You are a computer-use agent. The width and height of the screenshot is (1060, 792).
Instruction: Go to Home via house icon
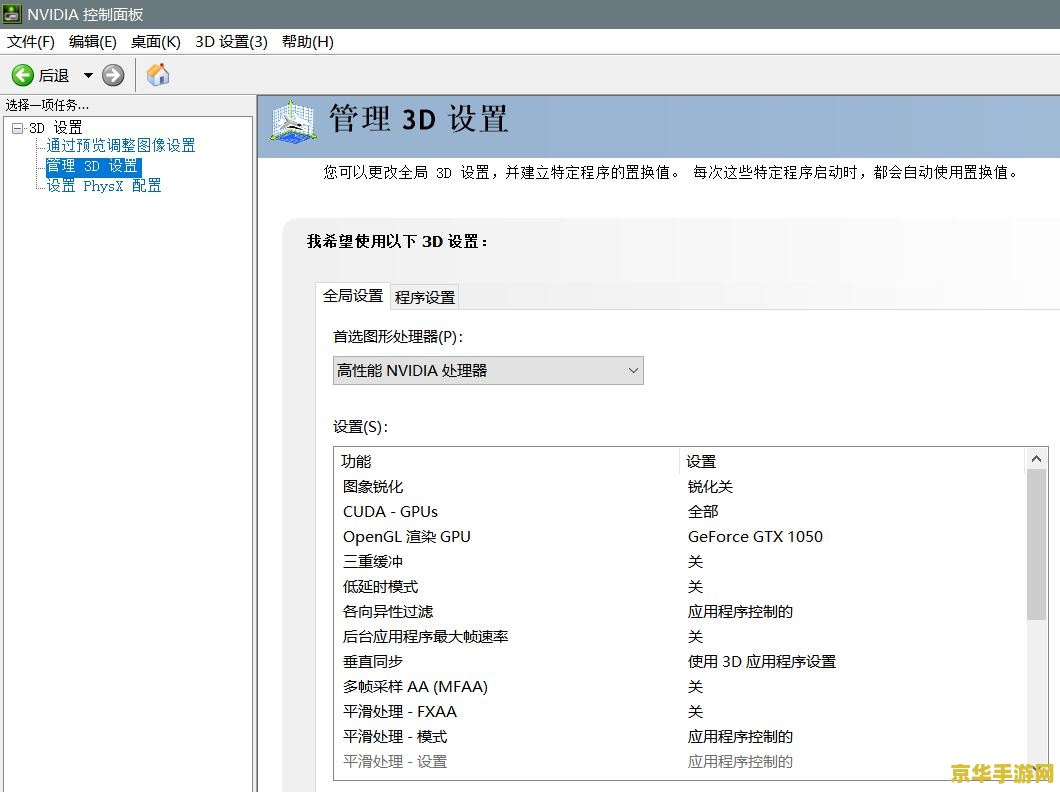158,74
